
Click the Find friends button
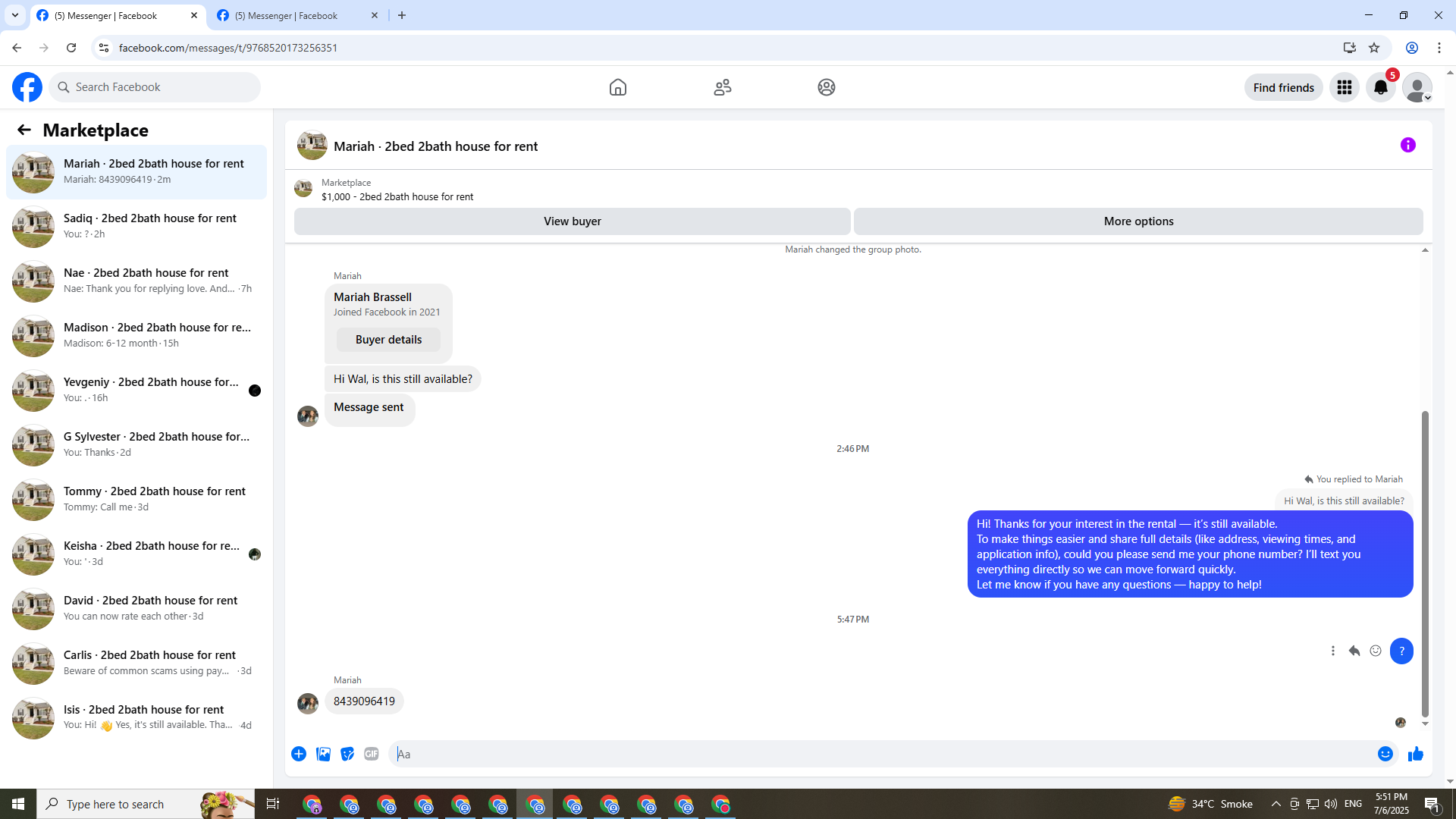[1284, 87]
